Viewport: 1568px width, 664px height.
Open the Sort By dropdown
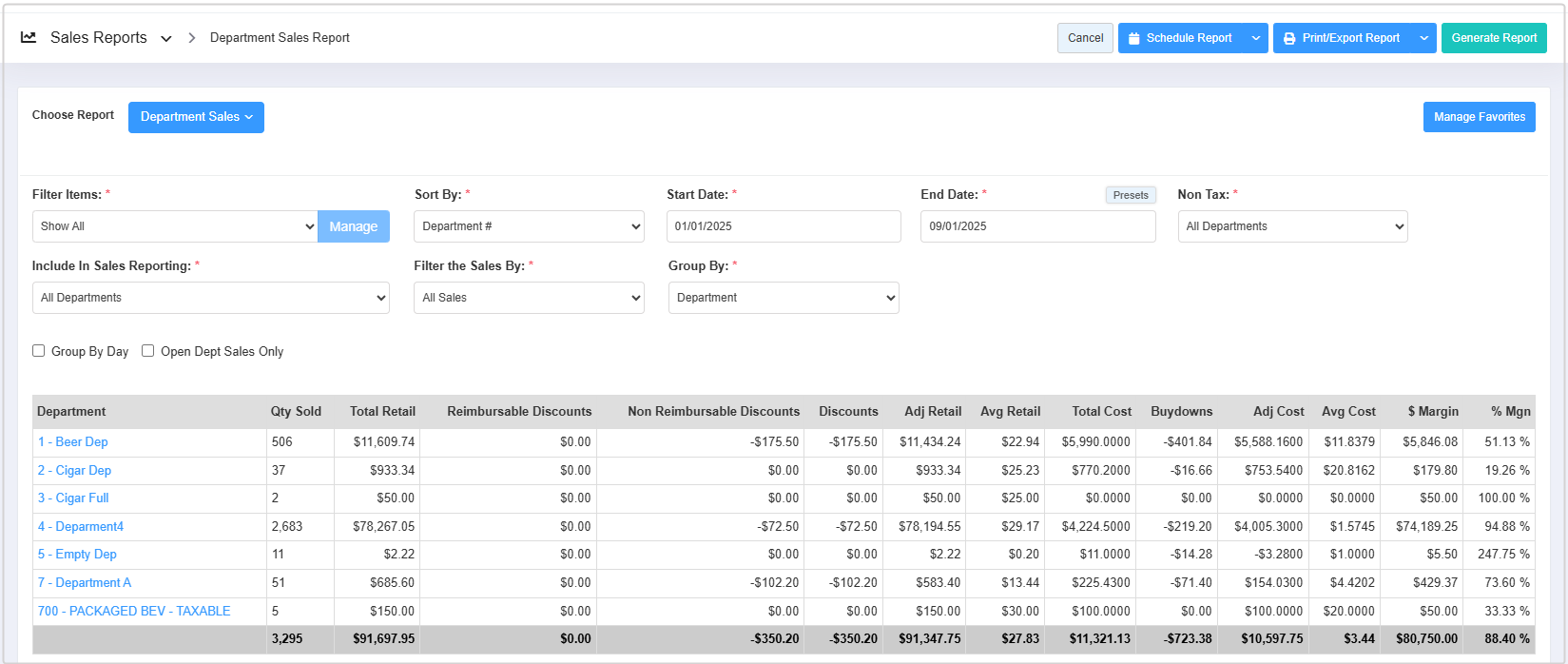(529, 226)
